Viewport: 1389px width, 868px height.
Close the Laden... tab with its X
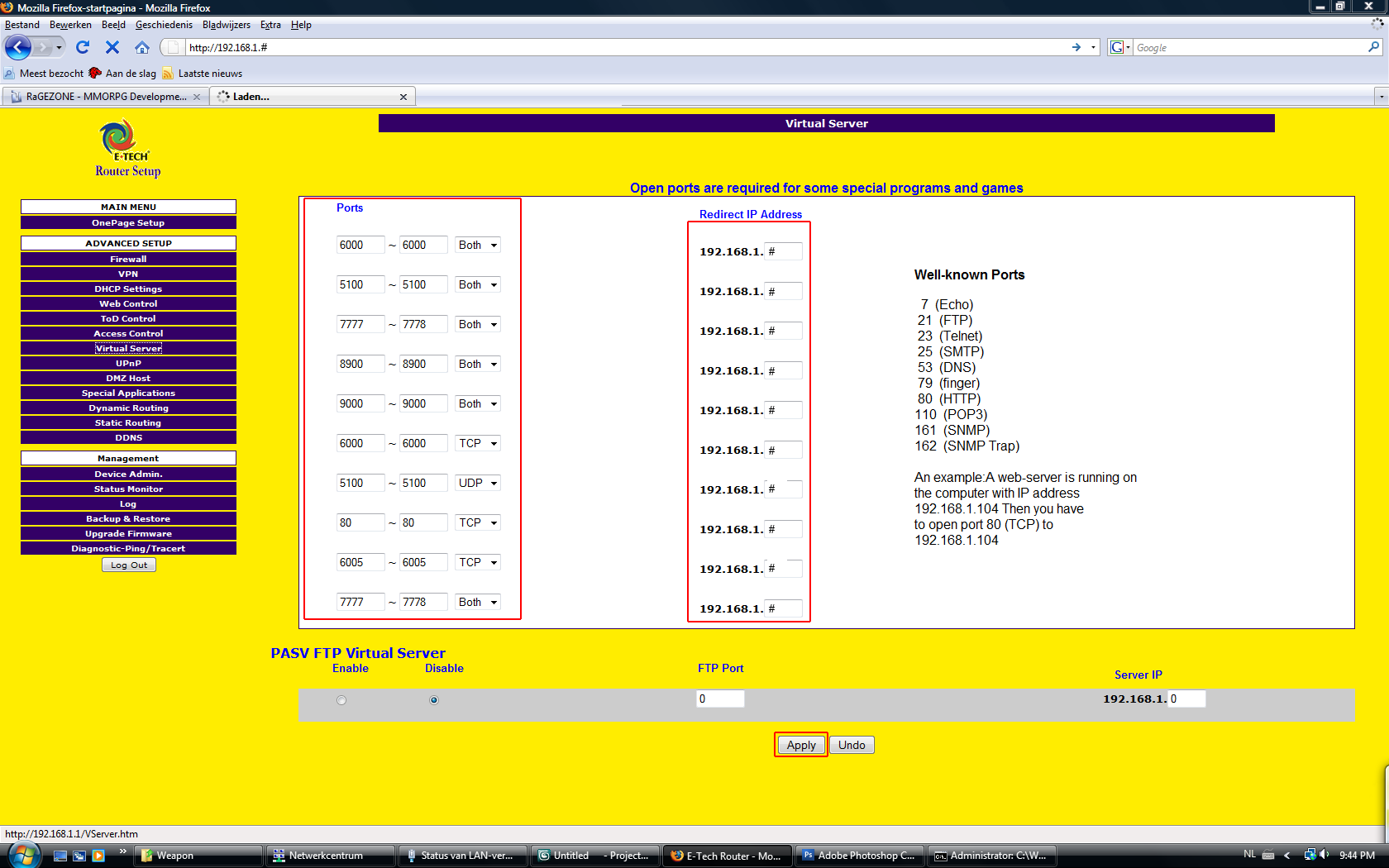403,97
